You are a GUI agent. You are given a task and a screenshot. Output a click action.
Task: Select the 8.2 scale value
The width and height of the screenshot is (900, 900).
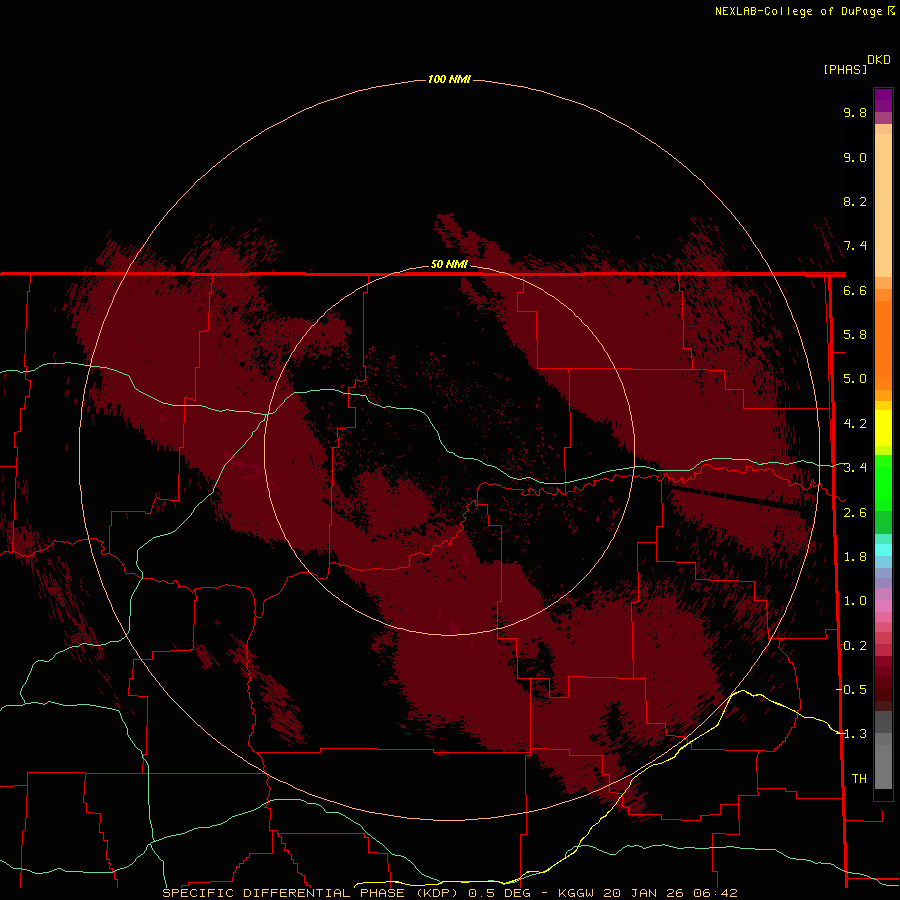[855, 201]
